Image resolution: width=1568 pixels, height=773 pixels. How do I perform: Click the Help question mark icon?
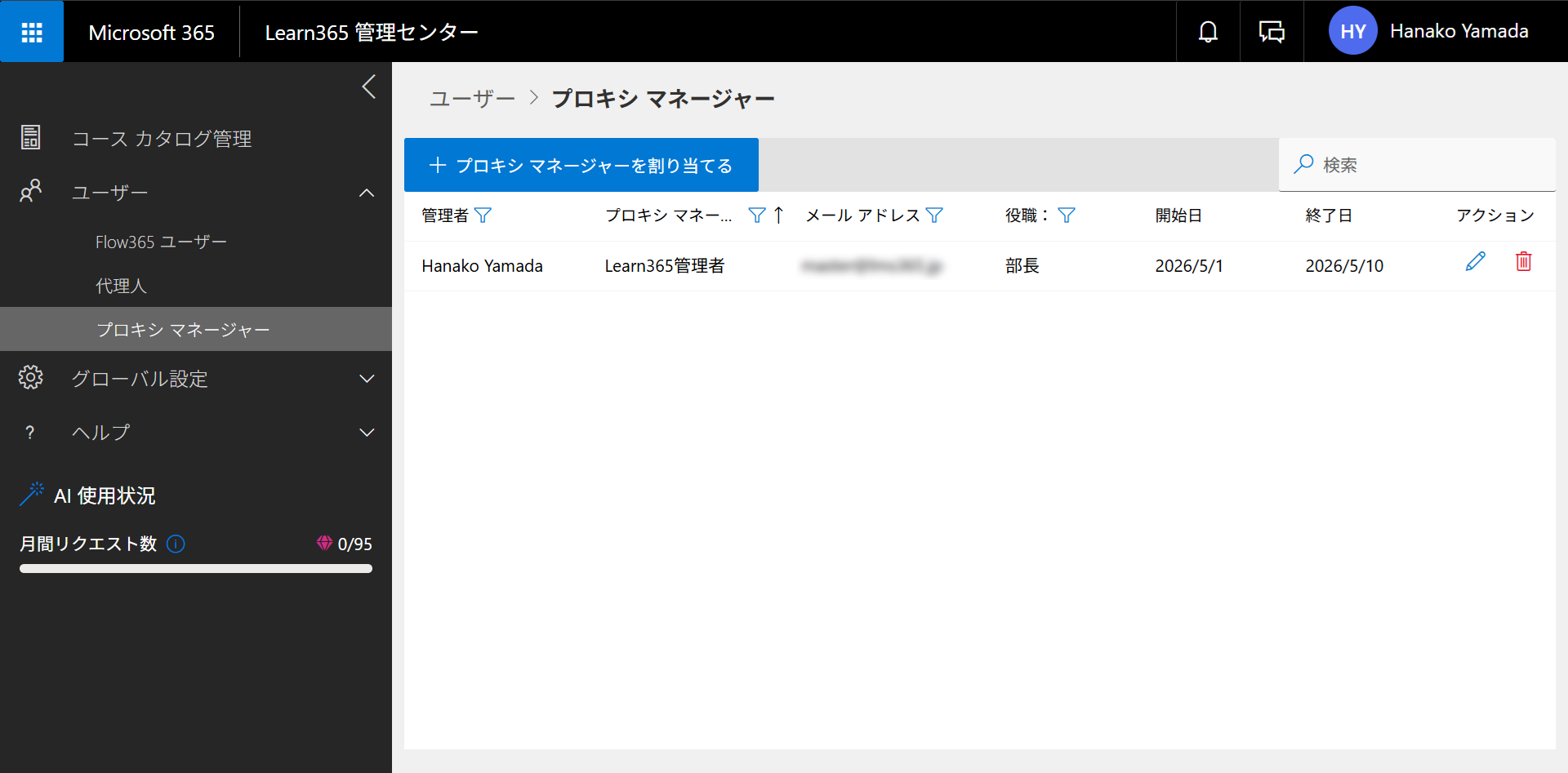30,433
